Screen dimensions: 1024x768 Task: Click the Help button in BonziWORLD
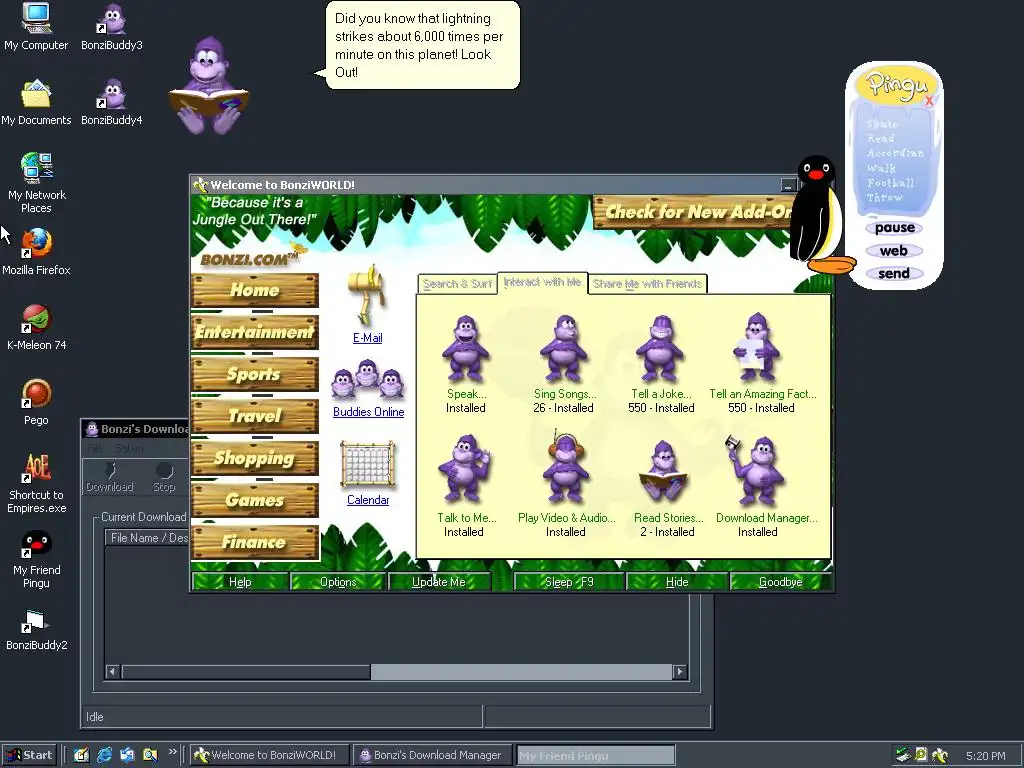[x=240, y=582]
